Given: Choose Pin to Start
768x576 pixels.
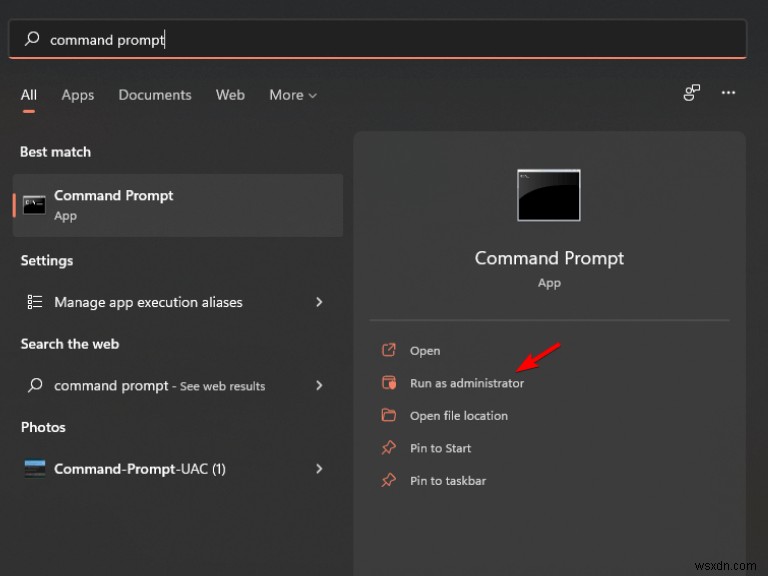Looking at the screenshot, I should click(x=440, y=448).
